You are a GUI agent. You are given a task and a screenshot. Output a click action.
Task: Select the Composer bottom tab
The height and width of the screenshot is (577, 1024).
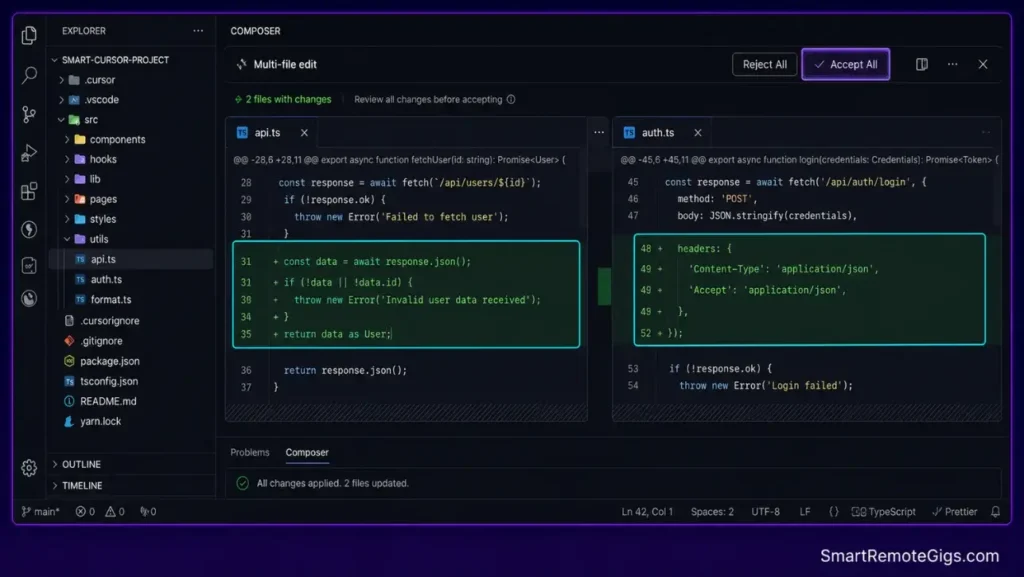click(306, 452)
